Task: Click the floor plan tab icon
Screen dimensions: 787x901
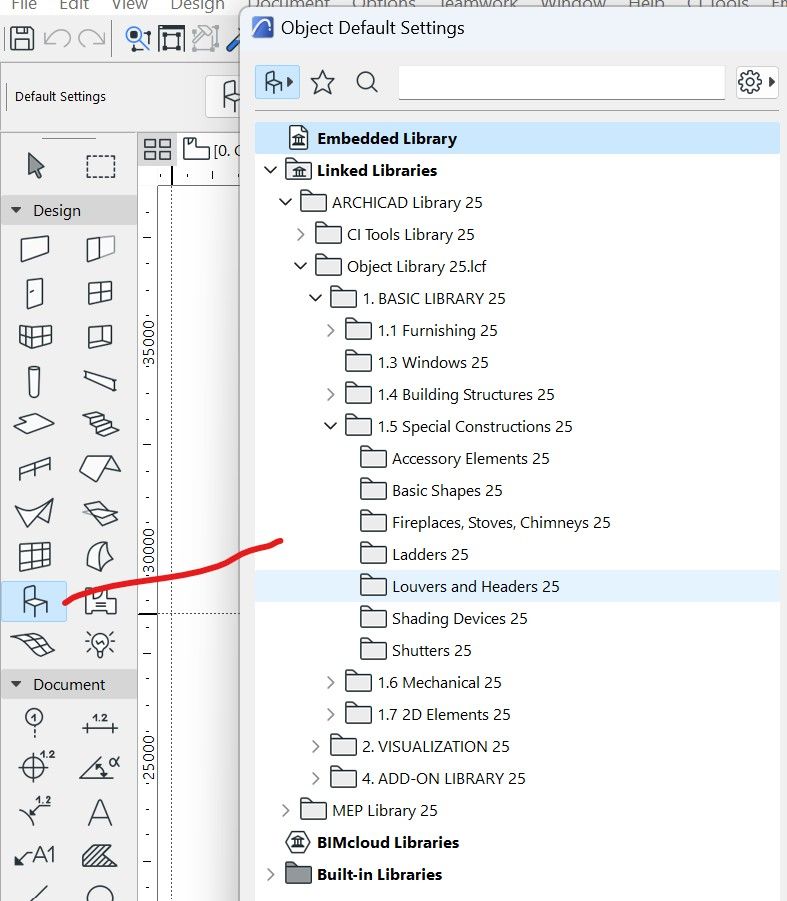Action: coord(196,149)
